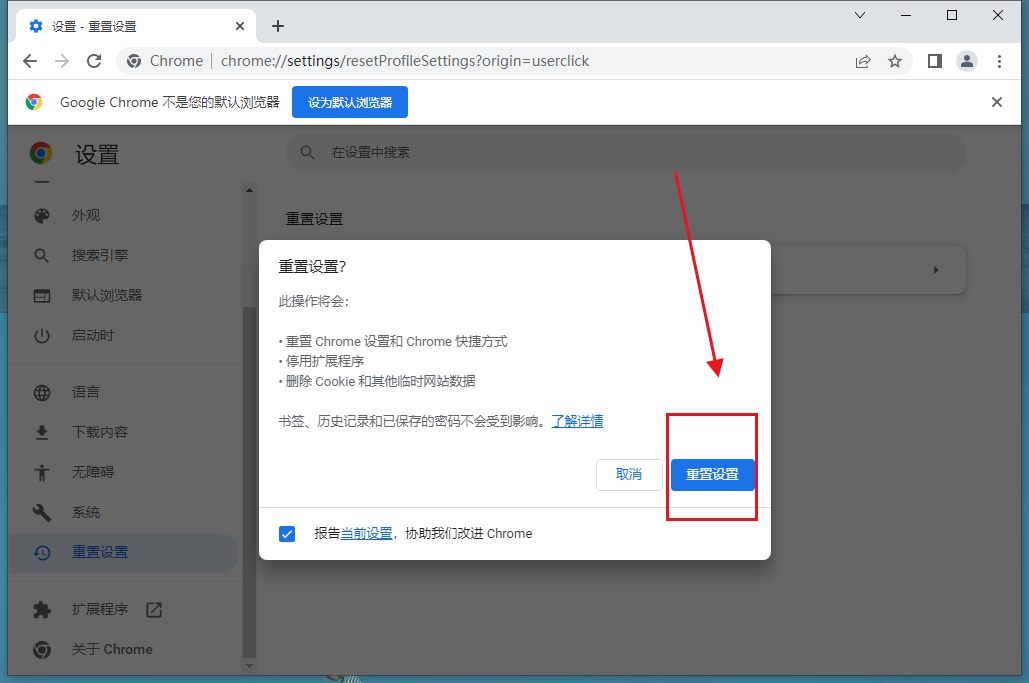Open 关于 Chrome in the sidebar

(x=123, y=650)
